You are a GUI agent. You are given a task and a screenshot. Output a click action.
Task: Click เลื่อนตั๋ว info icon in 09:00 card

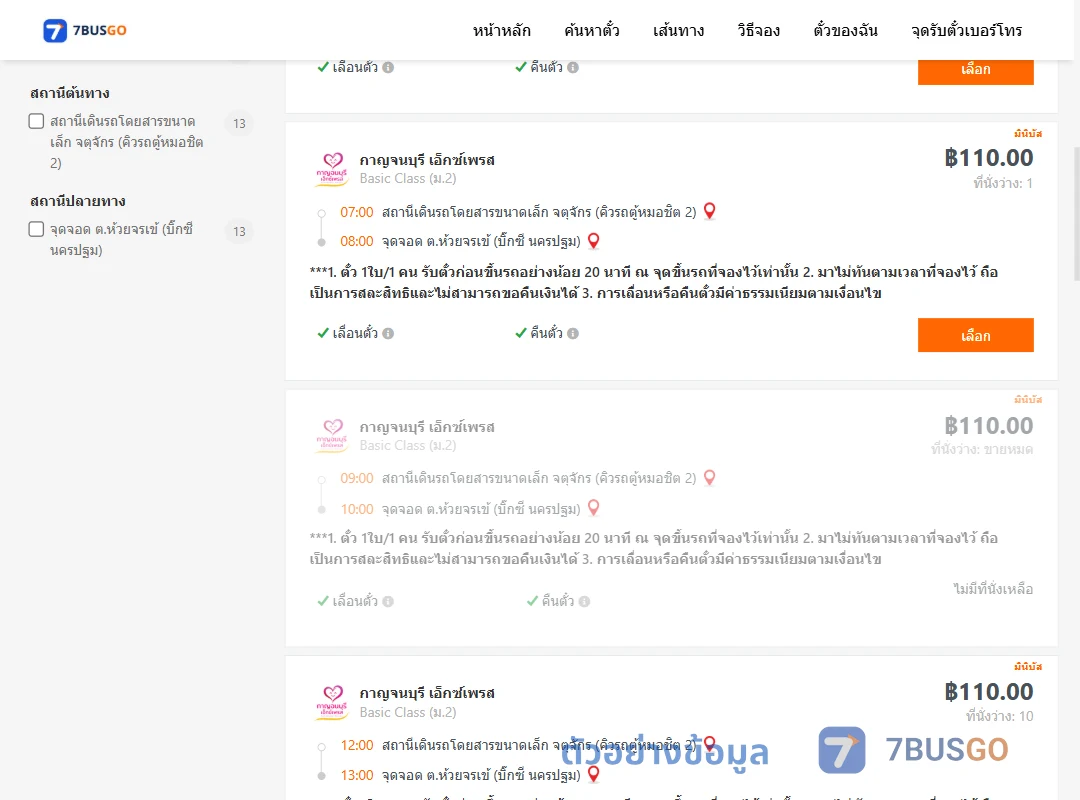coord(388,602)
